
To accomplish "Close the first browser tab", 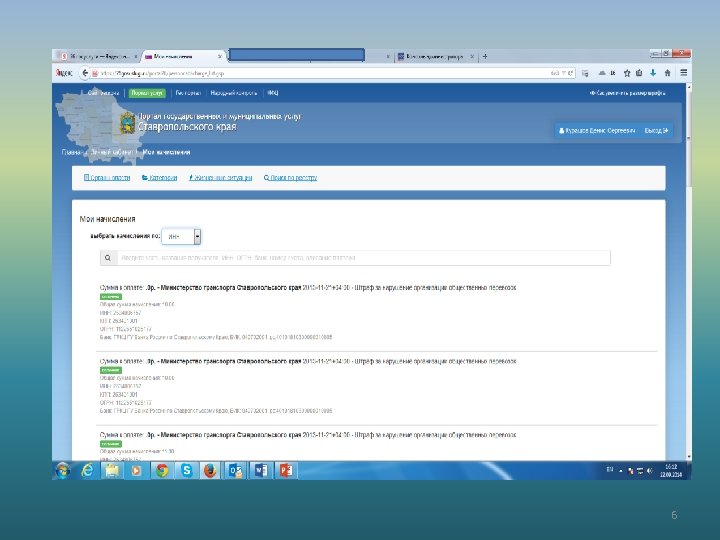I will tap(136, 56).
